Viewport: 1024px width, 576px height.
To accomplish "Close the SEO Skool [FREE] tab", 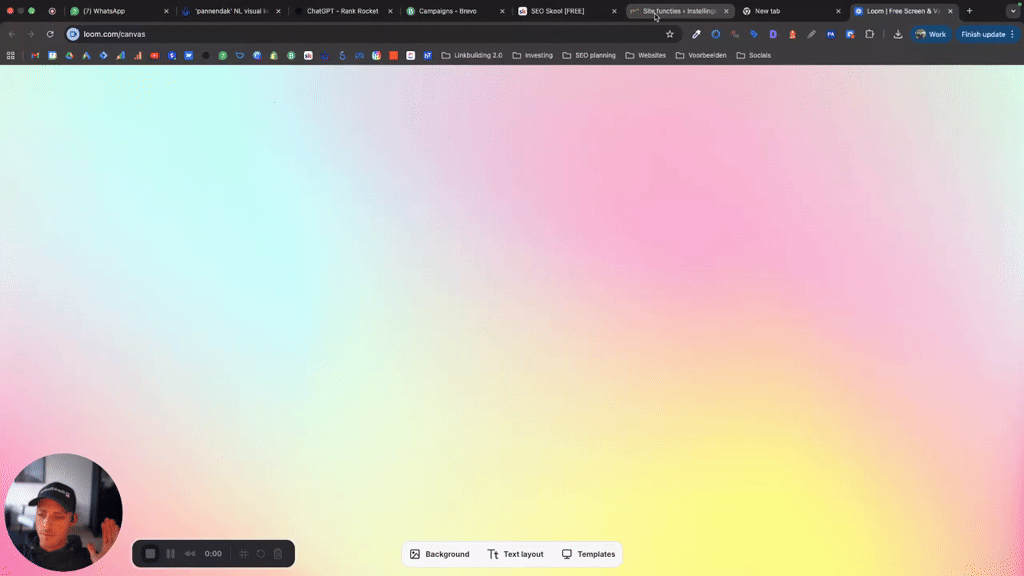I will pyautogui.click(x=614, y=11).
